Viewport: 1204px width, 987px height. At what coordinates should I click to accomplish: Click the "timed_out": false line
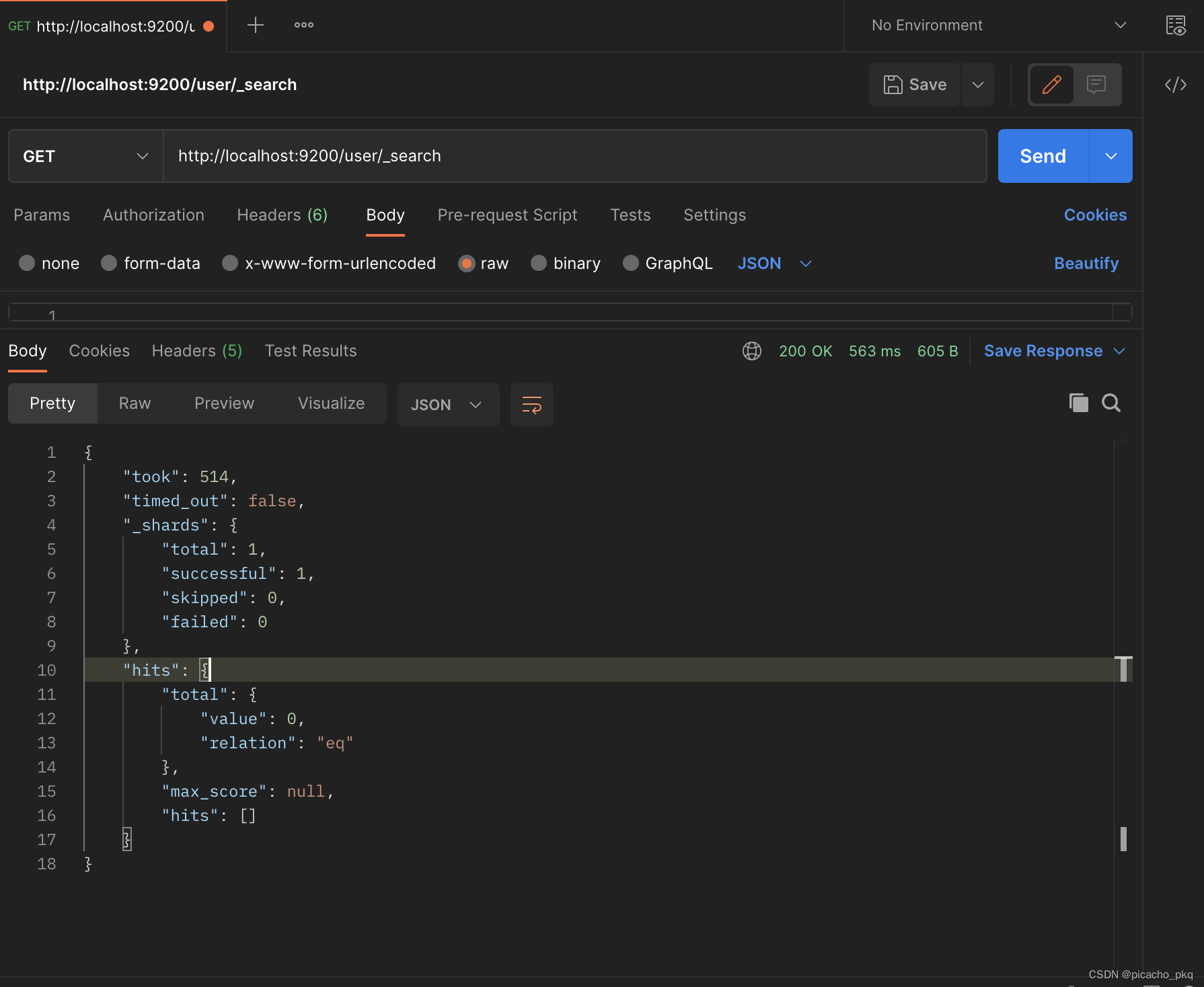tap(214, 501)
